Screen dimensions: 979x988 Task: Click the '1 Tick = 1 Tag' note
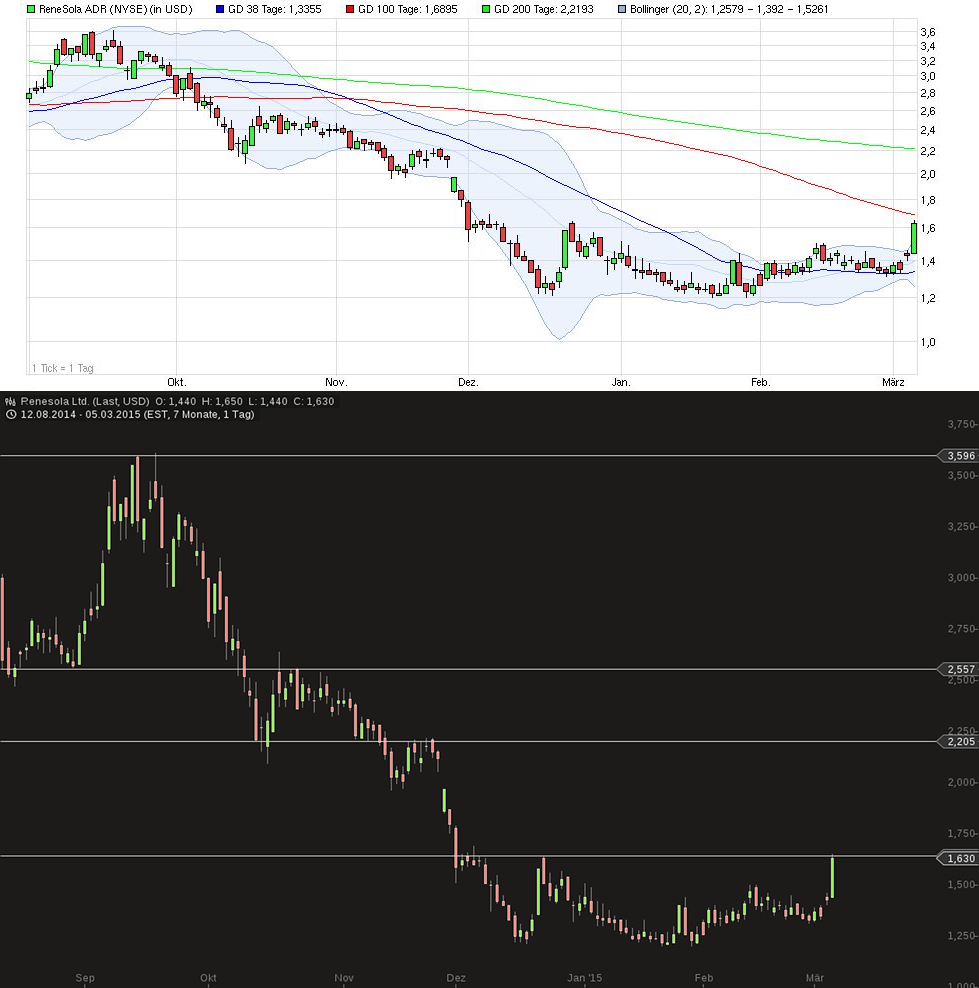point(62,368)
